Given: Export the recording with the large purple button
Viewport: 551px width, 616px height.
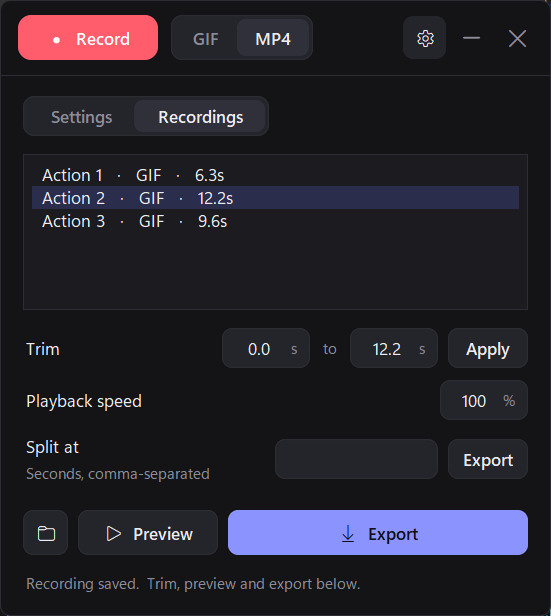Looking at the screenshot, I should tap(378, 532).
